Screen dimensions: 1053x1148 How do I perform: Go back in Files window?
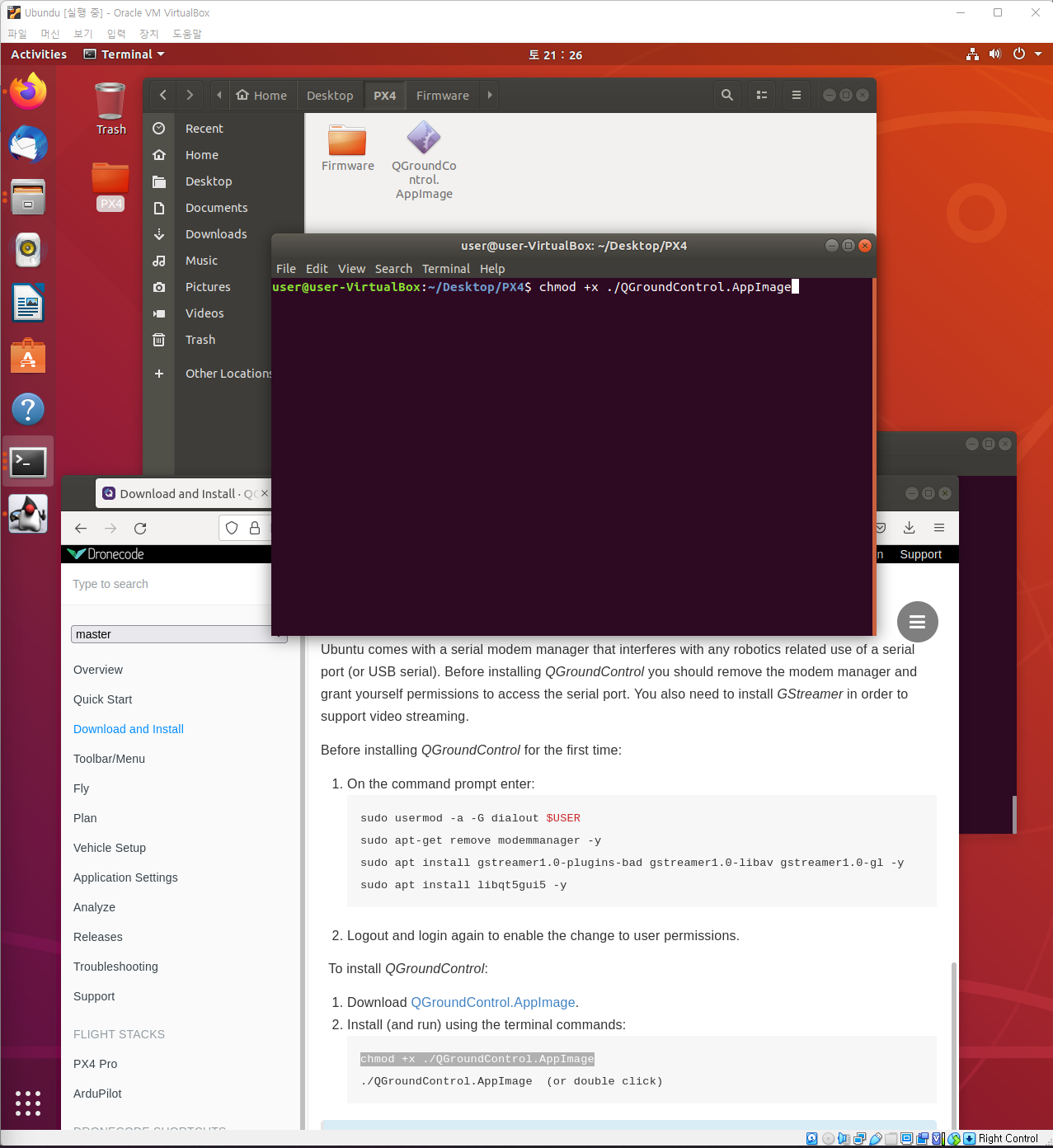tap(163, 95)
